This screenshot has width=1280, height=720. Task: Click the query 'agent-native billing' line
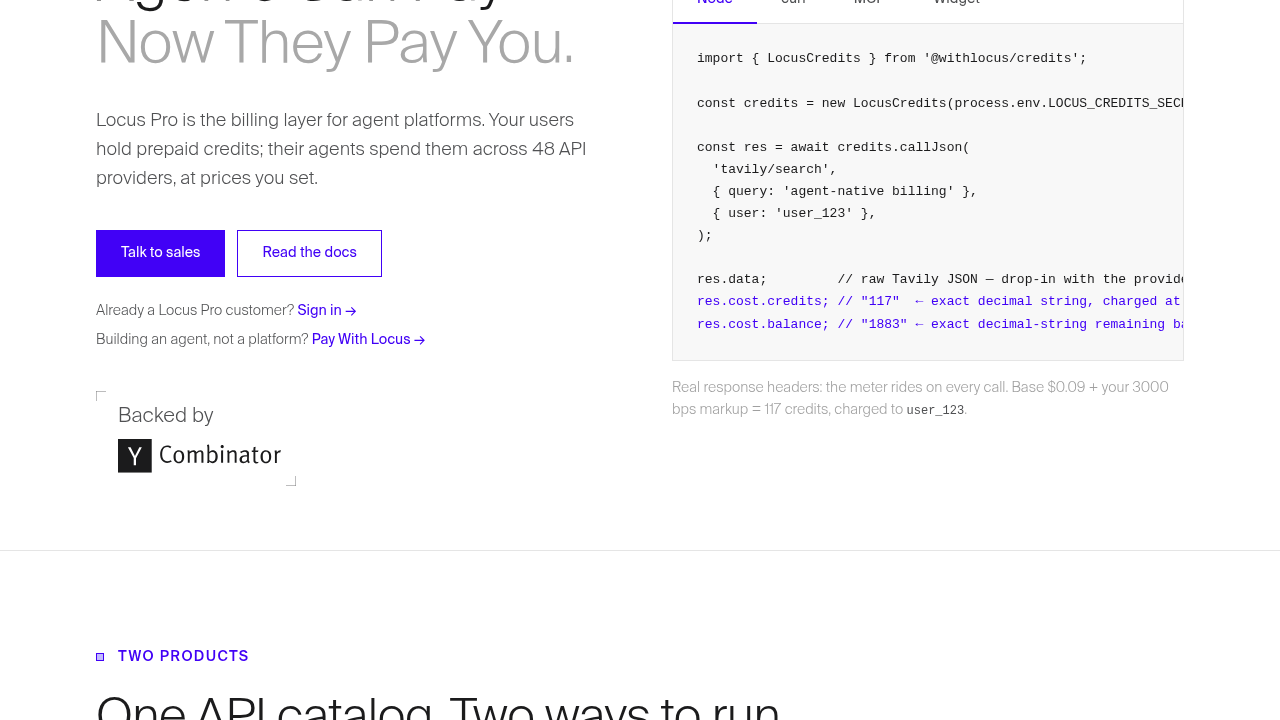(845, 191)
